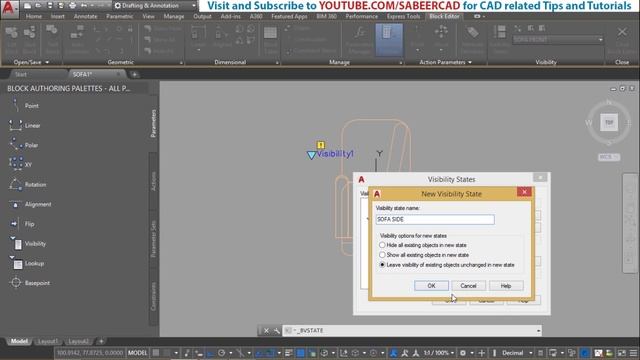Click the Visibility1 parameter grip triangle

click(311, 155)
